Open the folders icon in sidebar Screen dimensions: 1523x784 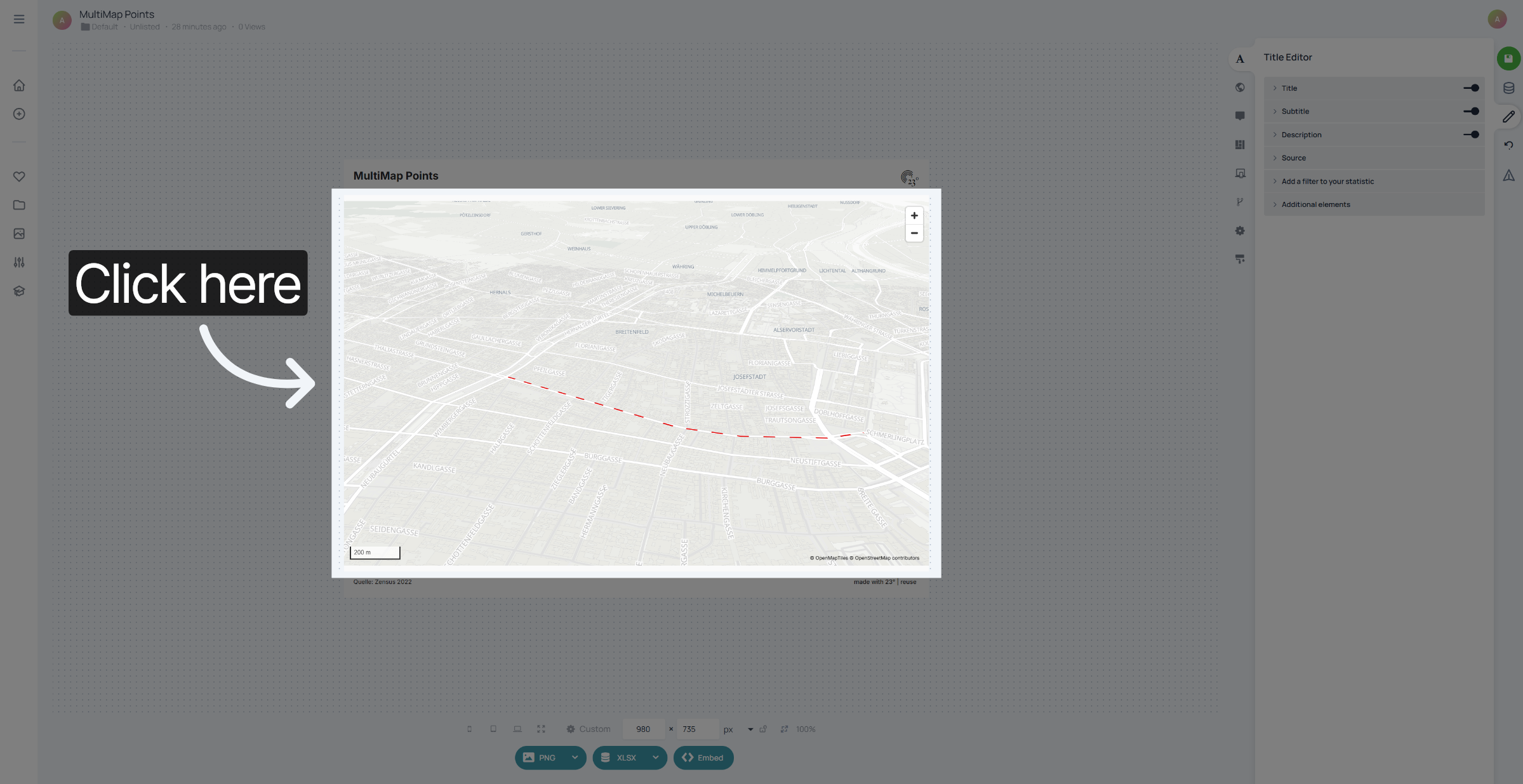19,205
